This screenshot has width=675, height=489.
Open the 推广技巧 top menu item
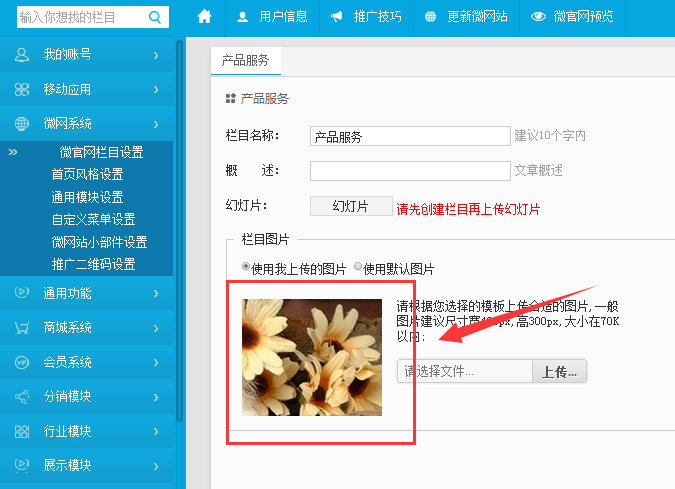pyautogui.click(x=366, y=17)
